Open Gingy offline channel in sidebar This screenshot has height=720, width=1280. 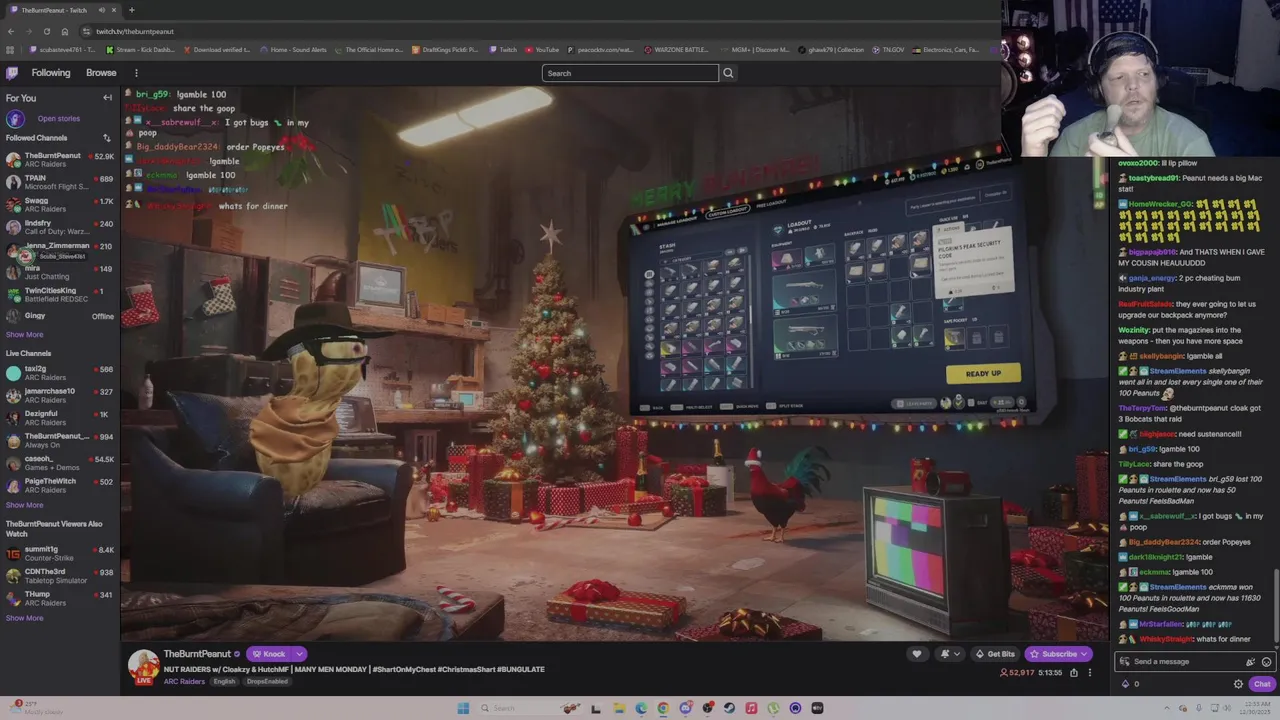point(60,316)
